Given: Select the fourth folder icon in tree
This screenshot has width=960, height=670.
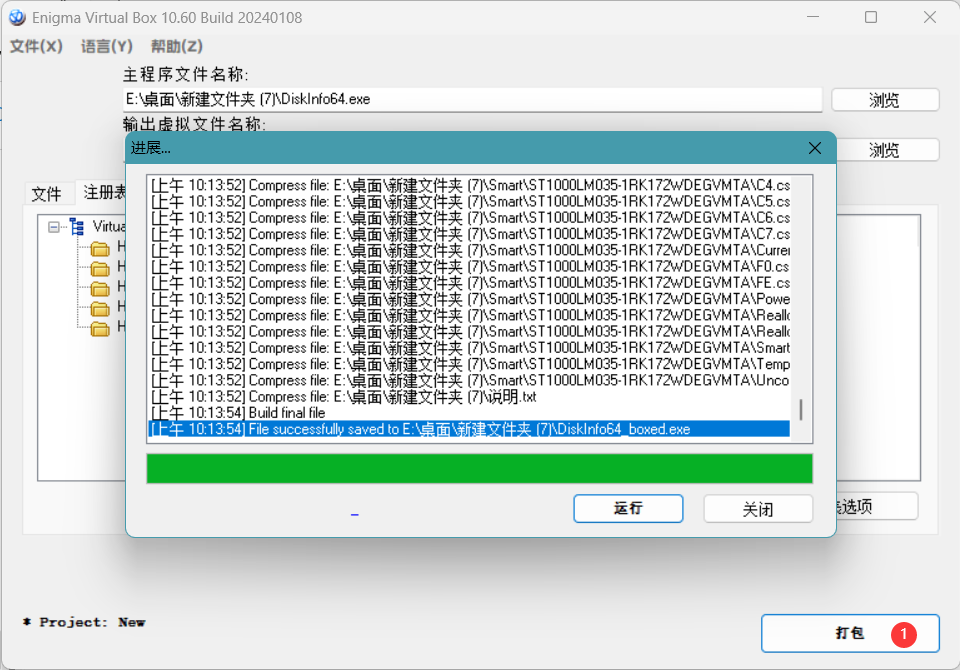Looking at the screenshot, I should point(100,308).
